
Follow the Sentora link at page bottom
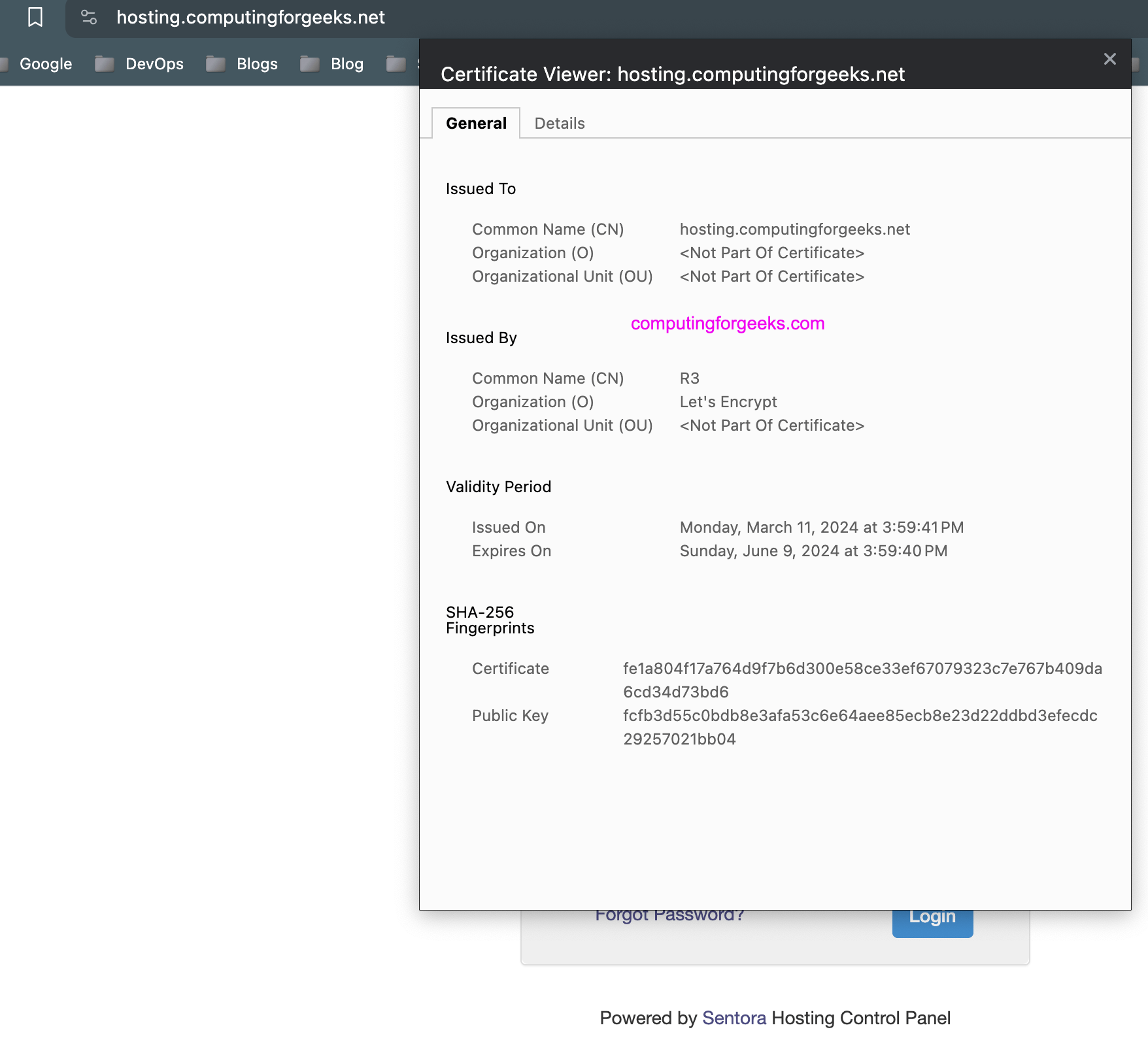(734, 1018)
